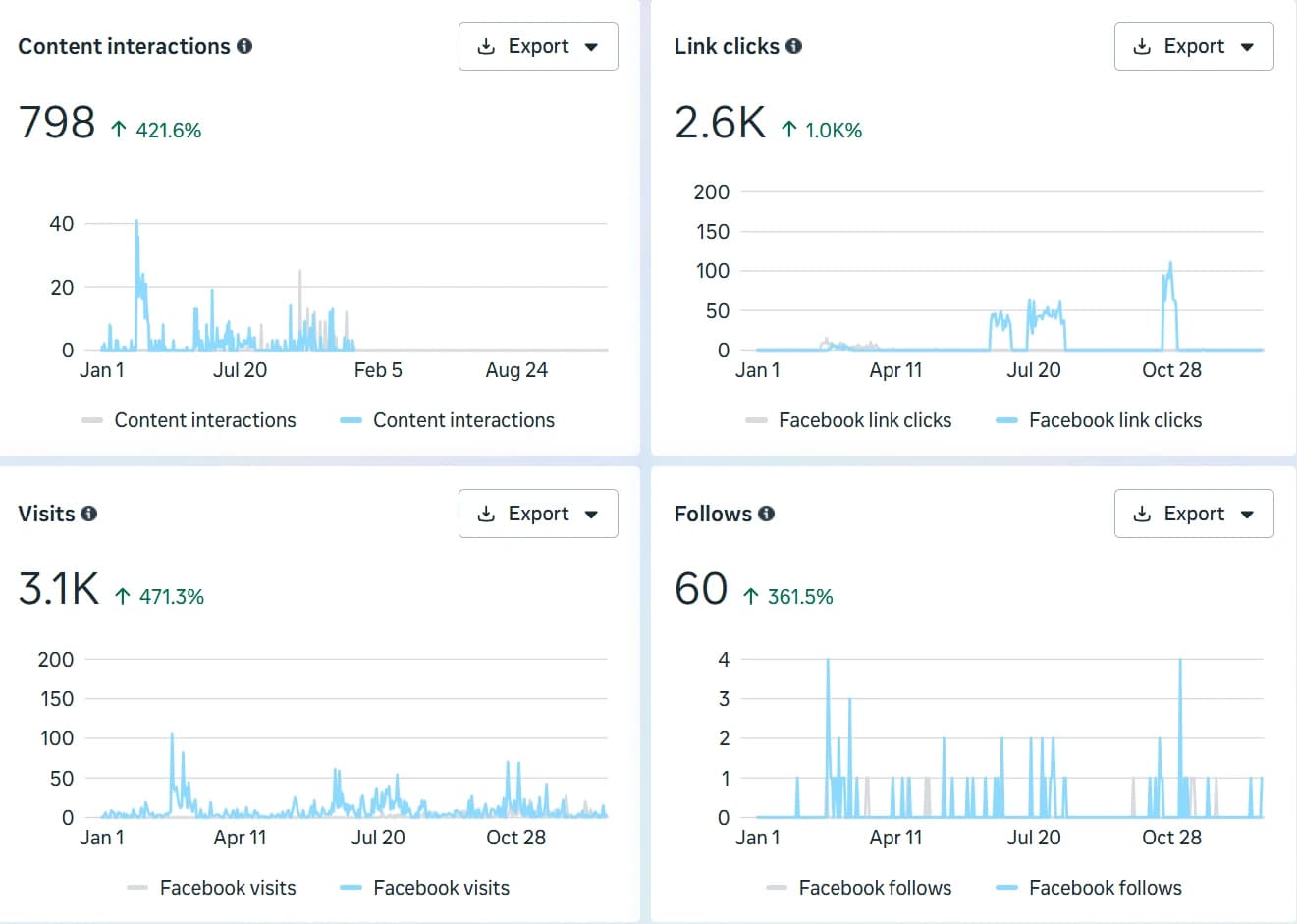The height and width of the screenshot is (924, 1297).
Task: Toggle gray Facebook follows legend series
Action: tap(859, 888)
